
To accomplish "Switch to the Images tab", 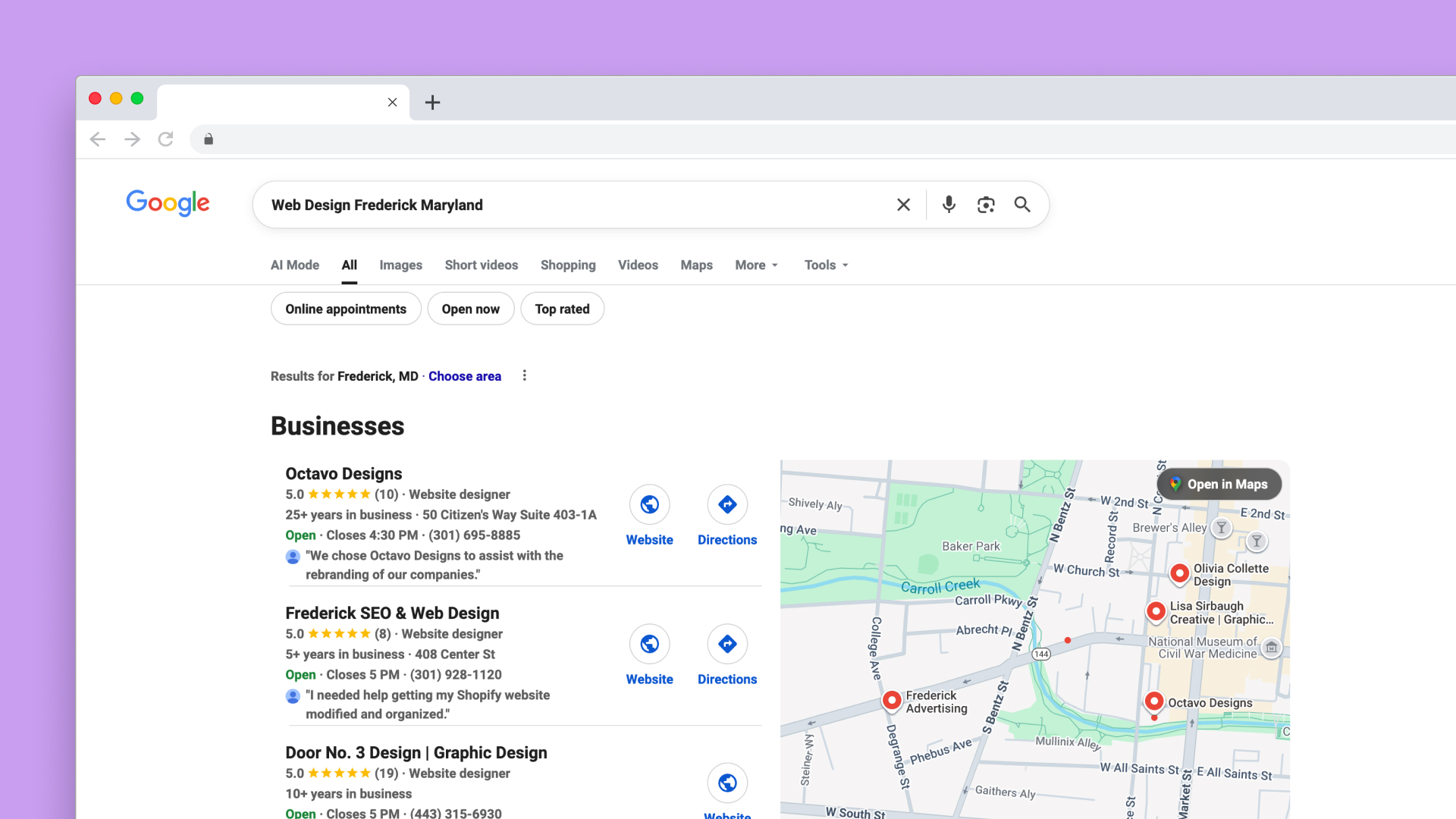I will (x=400, y=265).
